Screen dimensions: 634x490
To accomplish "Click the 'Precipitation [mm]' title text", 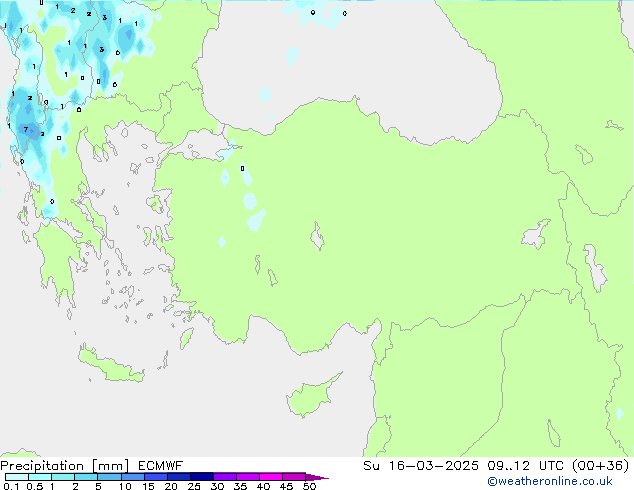I will 64,466.
